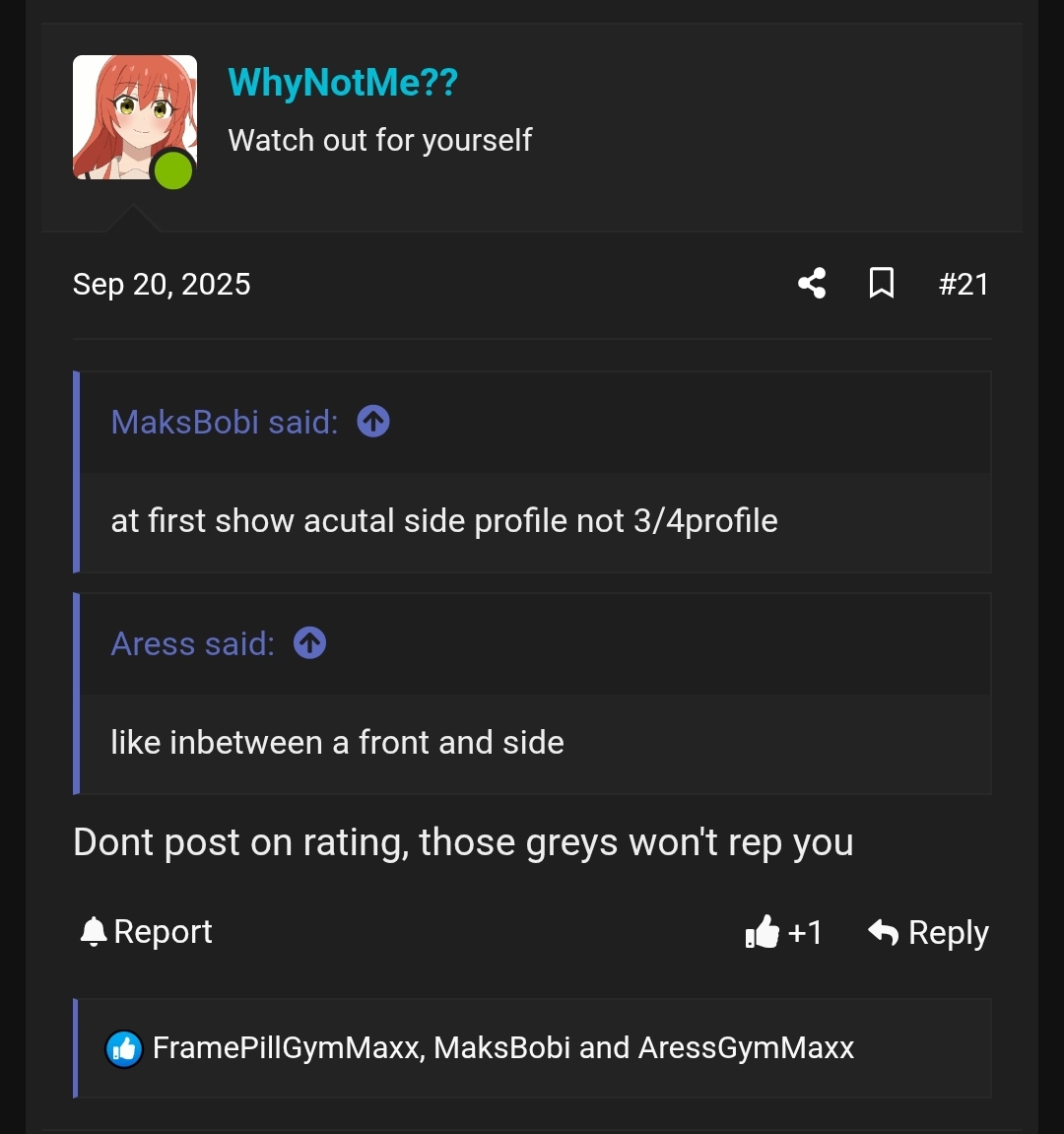Like the post with the thumbs-up +1
The width and height of the screenshot is (1064, 1134).
click(783, 932)
